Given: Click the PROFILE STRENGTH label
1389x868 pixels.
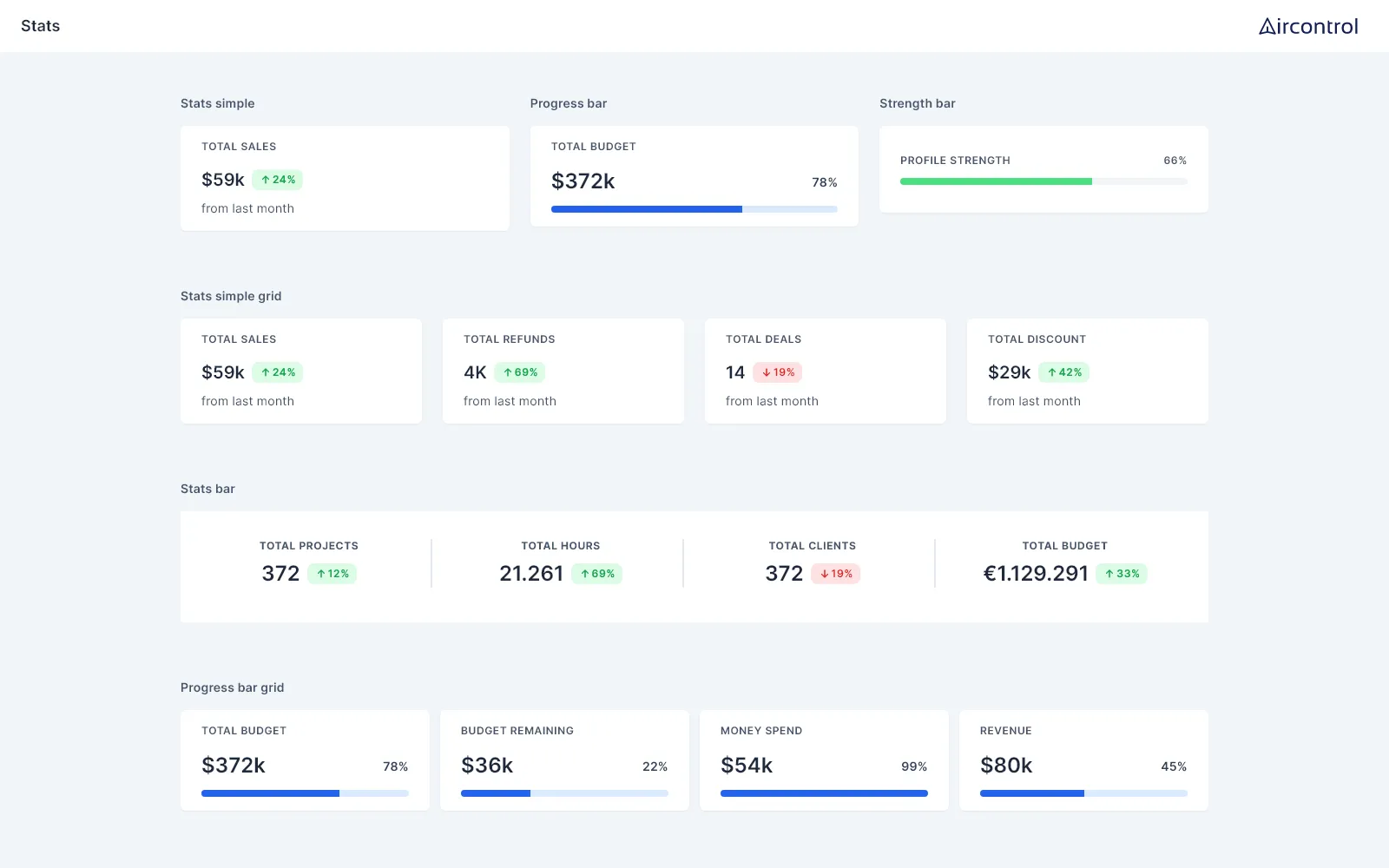Looking at the screenshot, I should tap(955, 161).
